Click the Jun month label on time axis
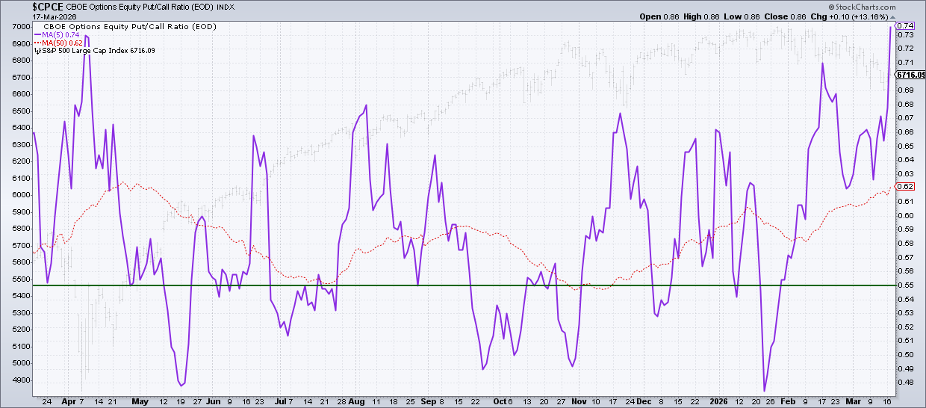Screen dimensions: 926x408 click(213, 400)
